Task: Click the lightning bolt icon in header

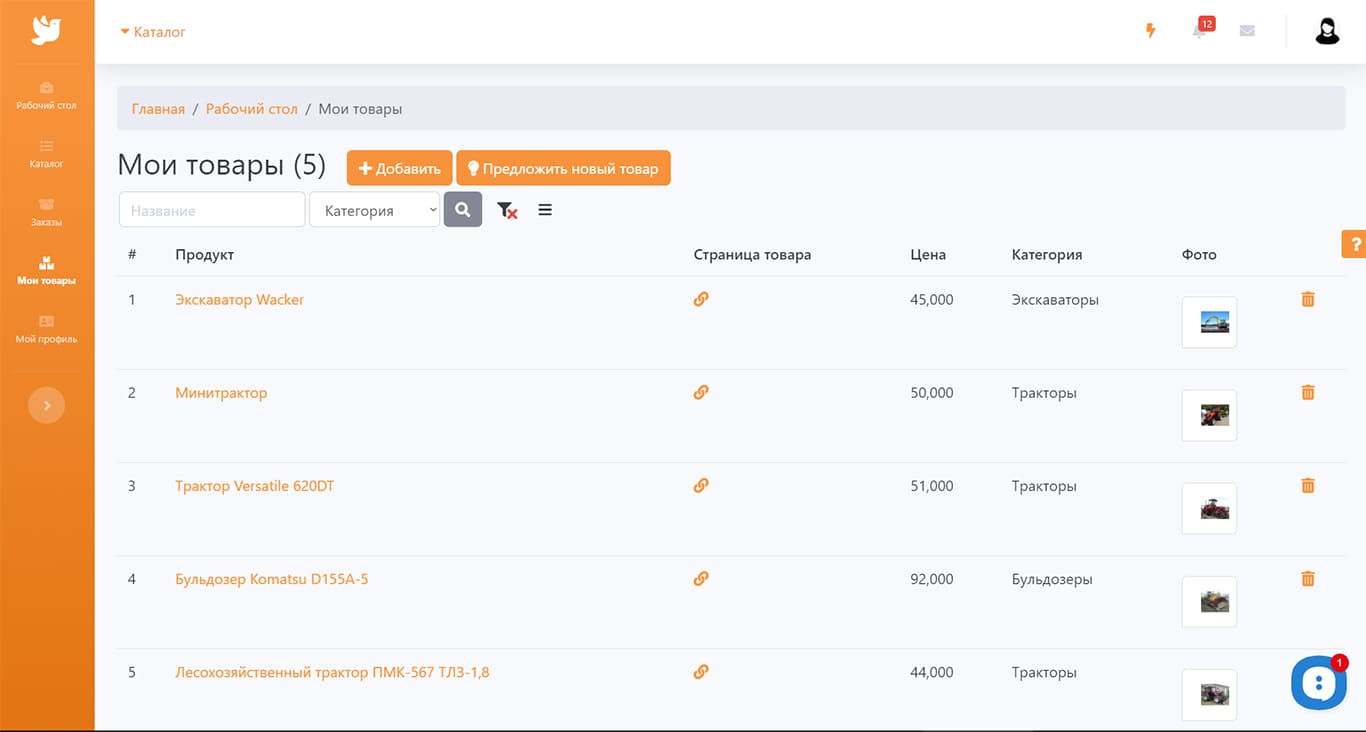Action: (x=1150, y=31)
